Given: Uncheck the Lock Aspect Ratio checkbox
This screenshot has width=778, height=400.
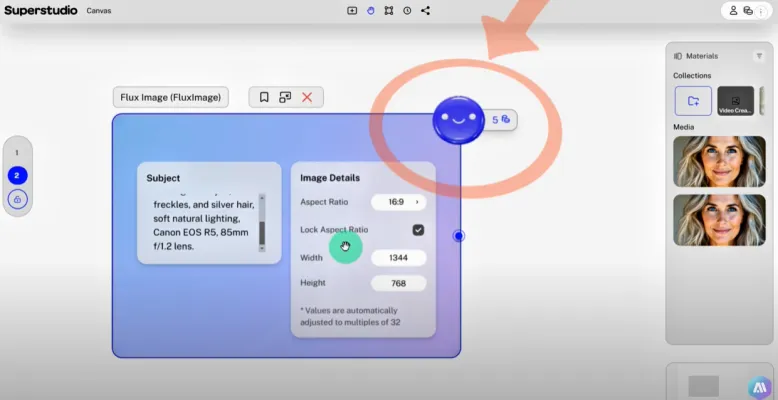Looking at the screenshot, I should point(418,230).
